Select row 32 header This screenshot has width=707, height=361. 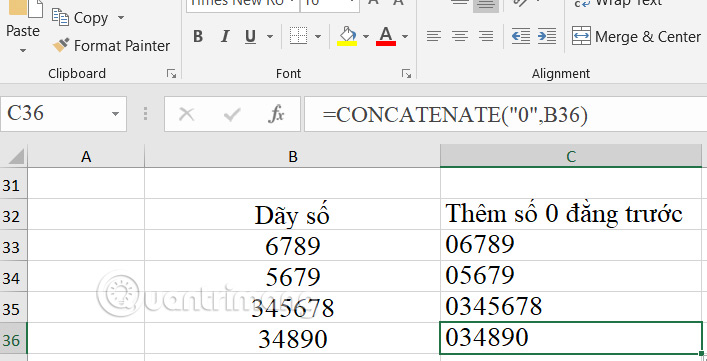coord(14,215)
